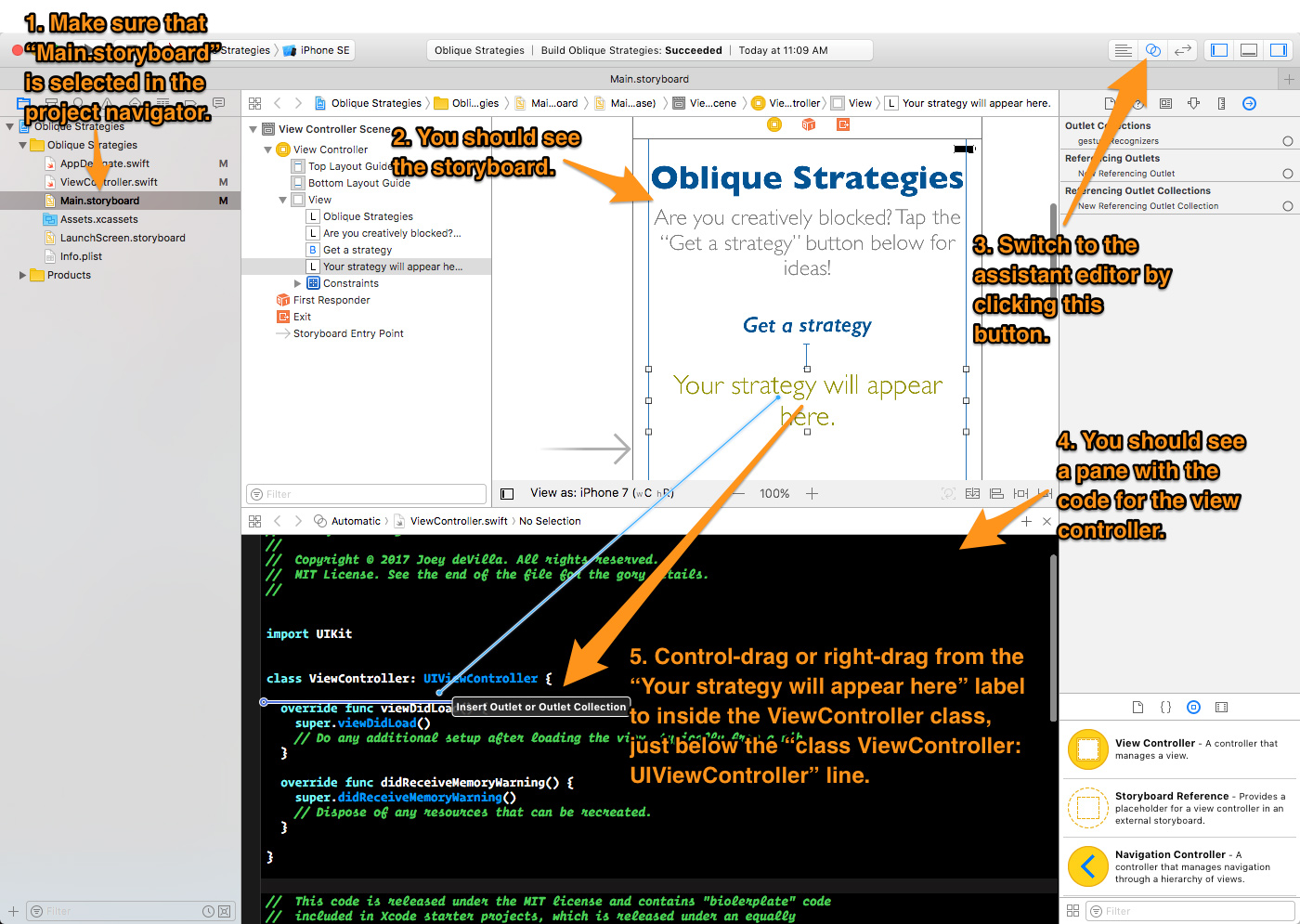Click Get a strategy button on canvas

807,325
